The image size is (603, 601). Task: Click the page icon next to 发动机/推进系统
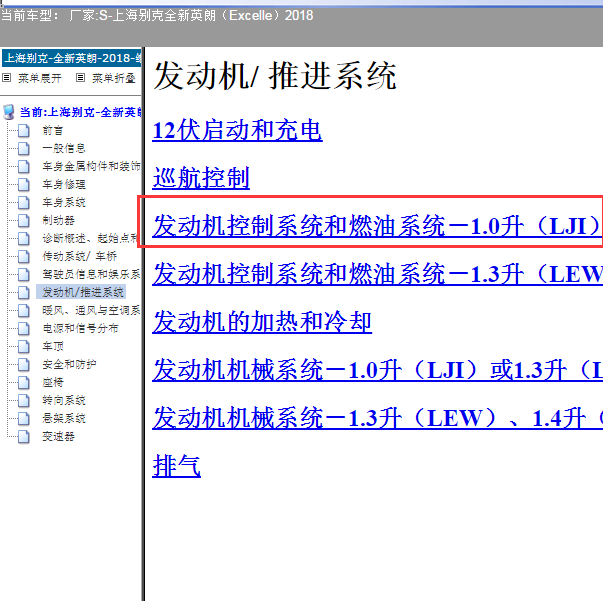pyautogui.click(x=24, y=293)
